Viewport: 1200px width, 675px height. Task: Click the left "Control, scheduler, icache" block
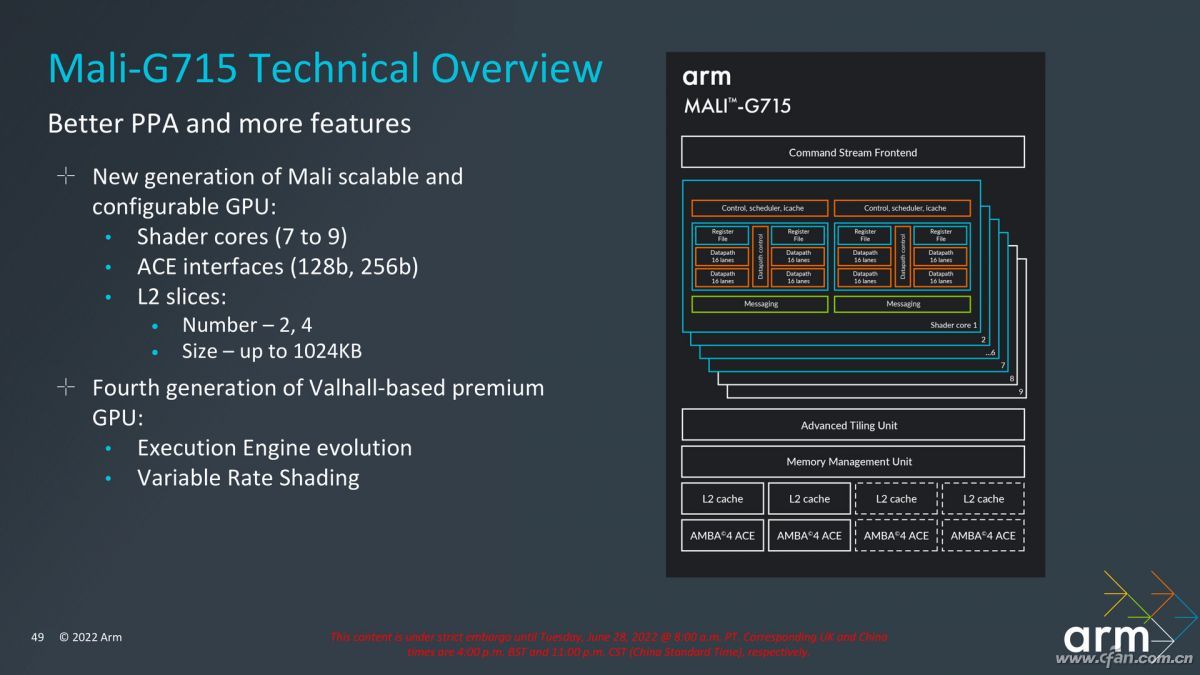[x=761, y=208]
